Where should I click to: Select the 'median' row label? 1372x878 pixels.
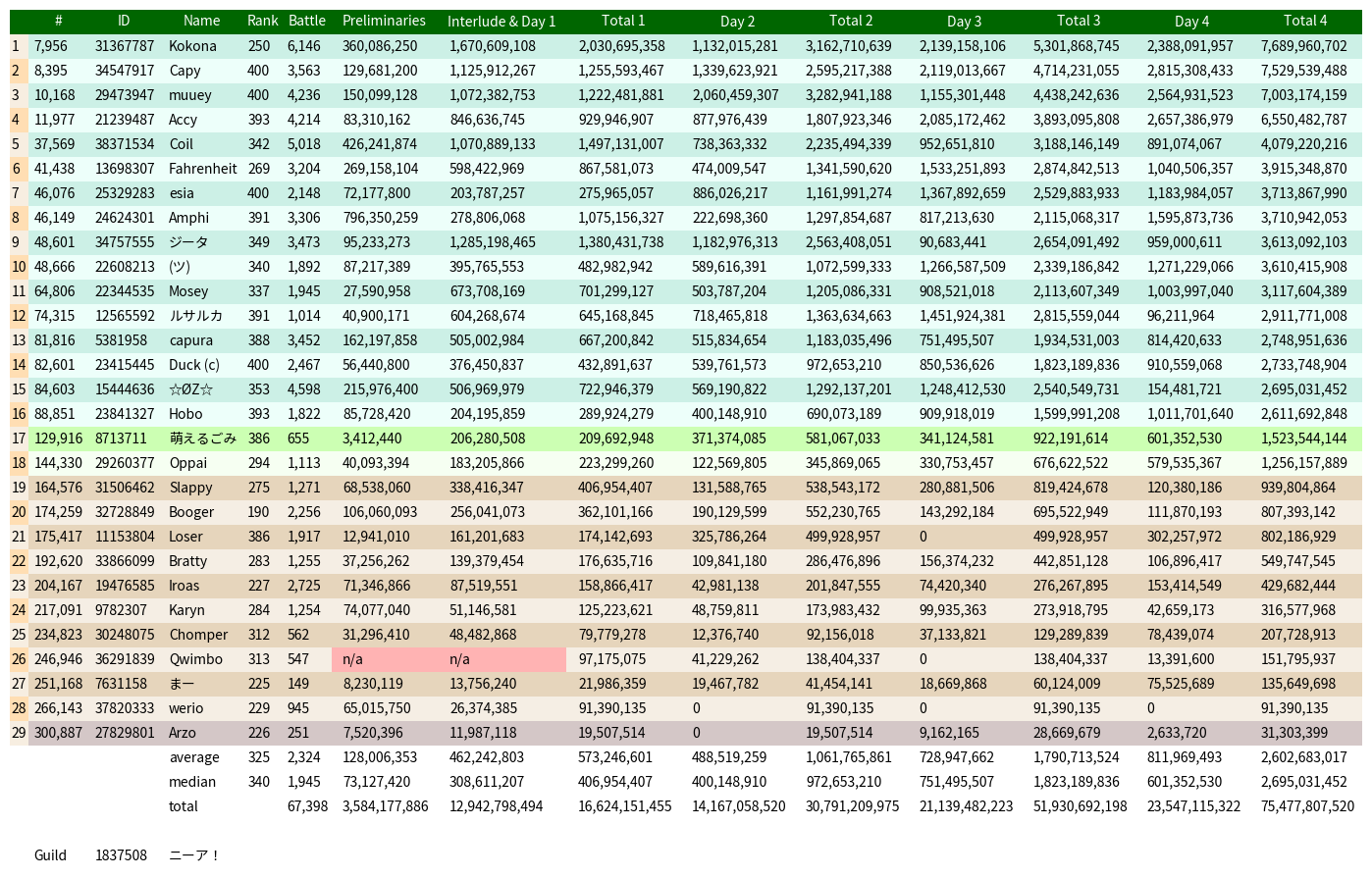pyautogui.click(x=192, y=782)
